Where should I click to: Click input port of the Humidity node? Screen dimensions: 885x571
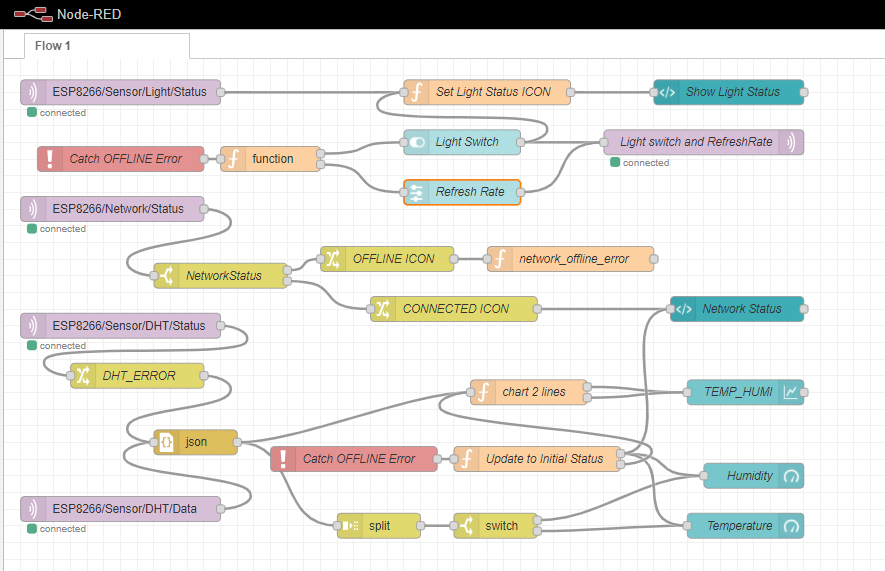[704, 476]
